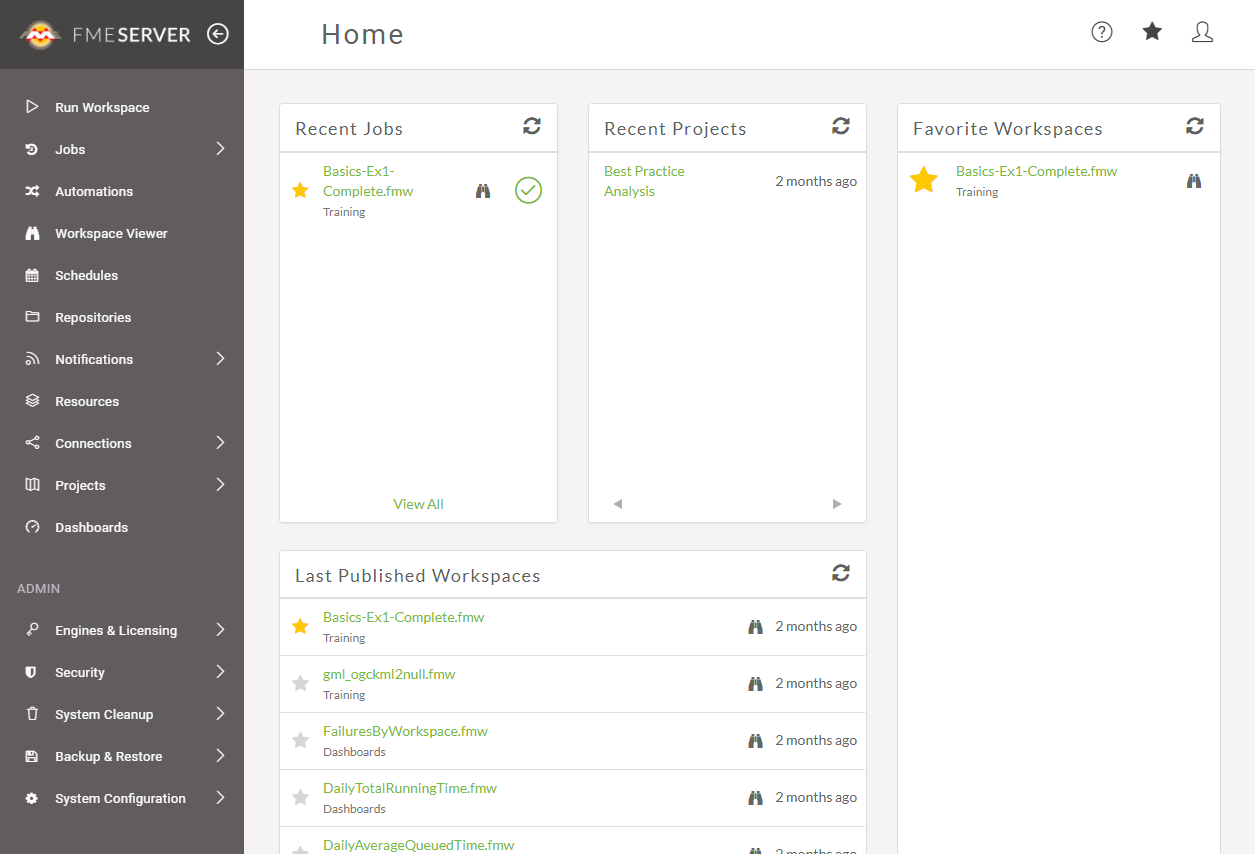The height and width of the screenshot is (854, 1255).
Task: Favorite gml_ogckml2null.fmw with its star
Action: [x=300, y=684]
